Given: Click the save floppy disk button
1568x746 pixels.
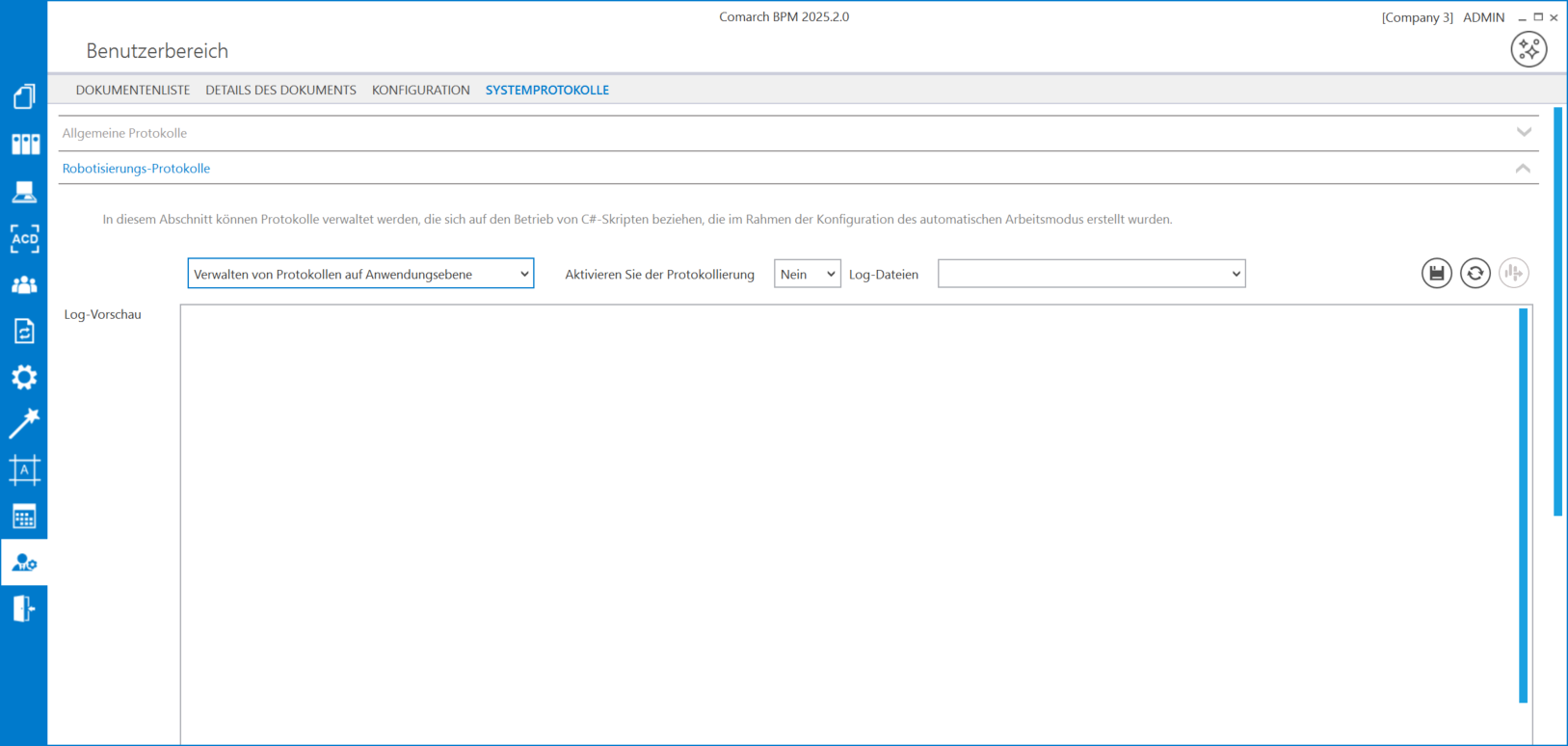Looking at the screenshot, I should point(1436,274).
